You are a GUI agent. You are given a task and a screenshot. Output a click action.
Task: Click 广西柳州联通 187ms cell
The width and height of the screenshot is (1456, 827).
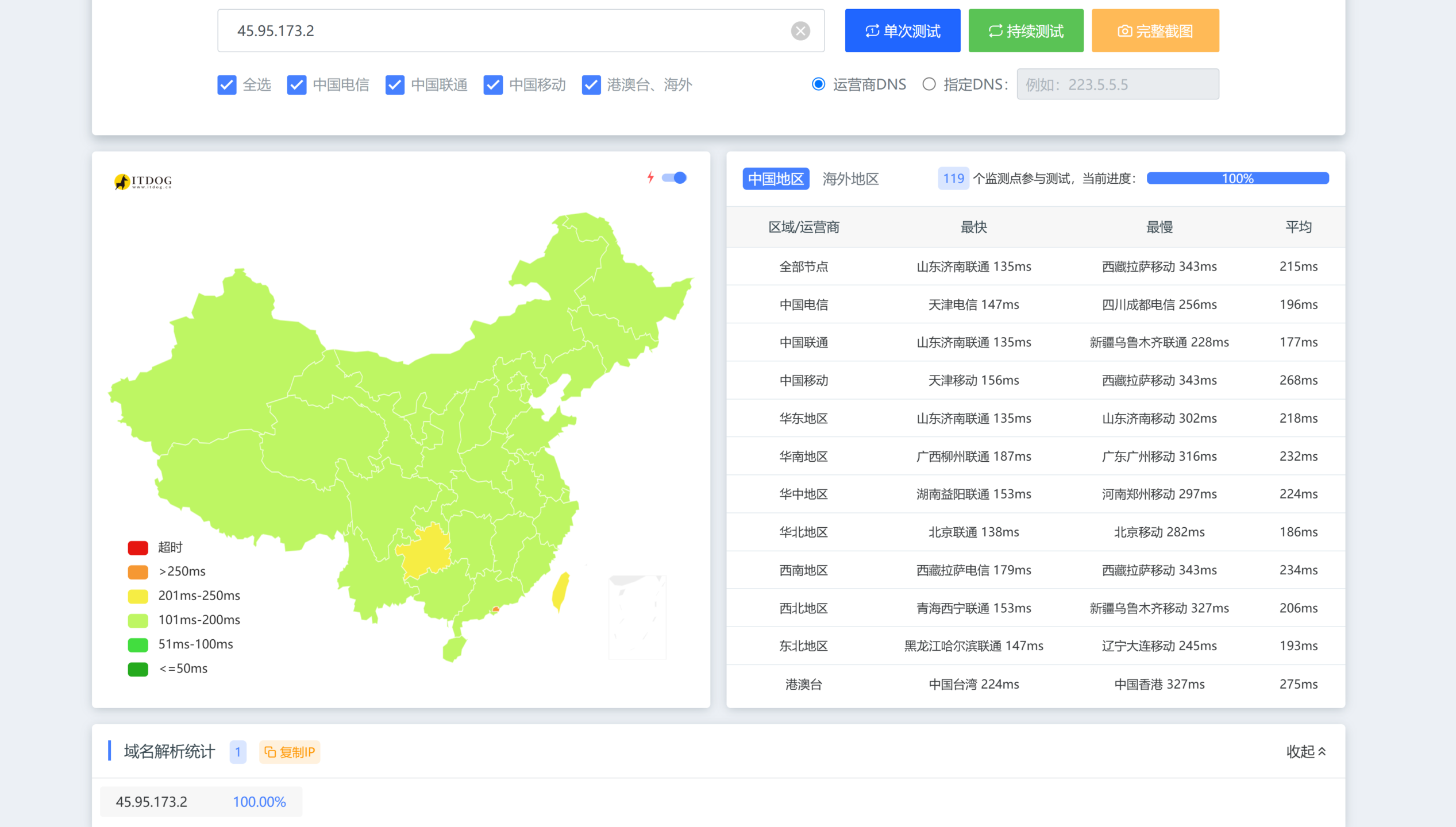click(x=973, y=456)
